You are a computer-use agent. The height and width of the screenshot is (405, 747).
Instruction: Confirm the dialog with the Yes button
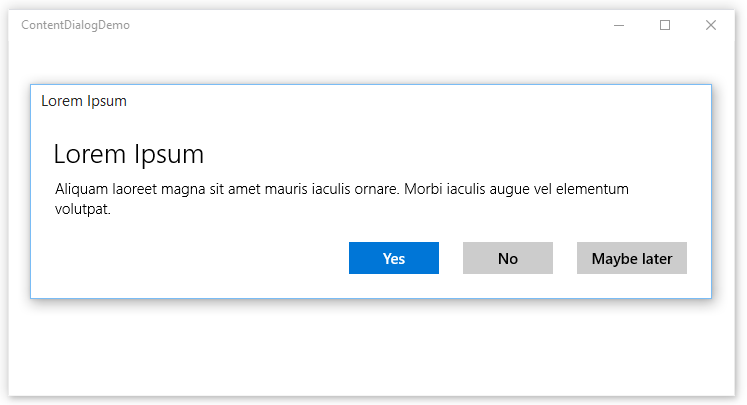click(394, 258)
